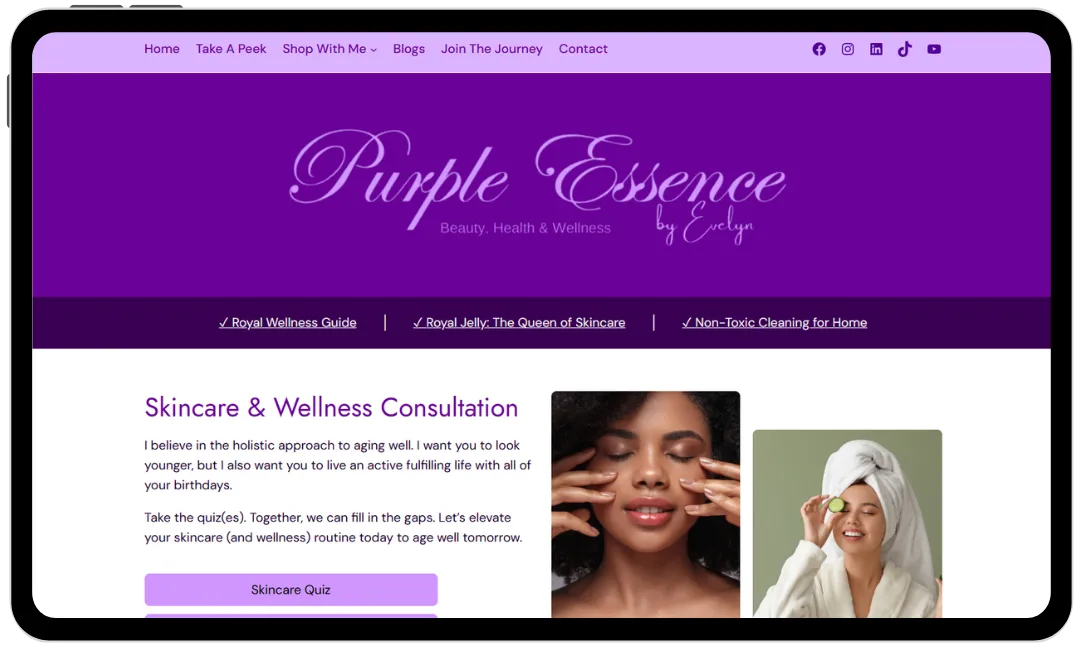Open Royal Jelly: The Queen of Skincare
Viewport: 1080px width, 647px height.
tap(519, 322)
